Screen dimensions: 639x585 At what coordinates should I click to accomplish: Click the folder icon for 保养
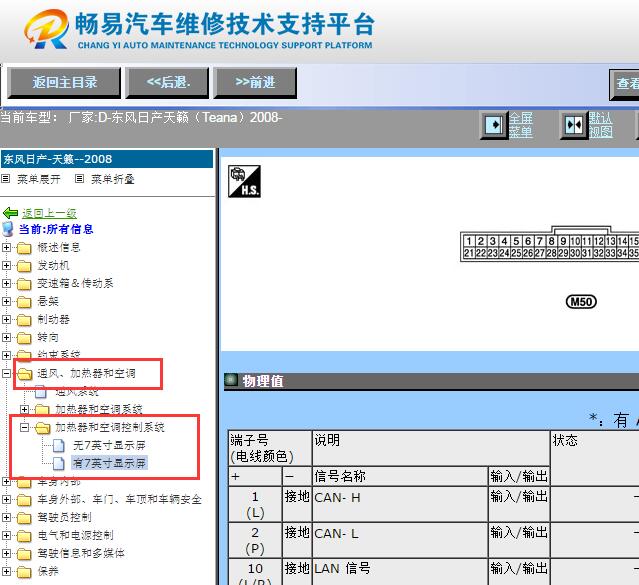pos(24,572)
